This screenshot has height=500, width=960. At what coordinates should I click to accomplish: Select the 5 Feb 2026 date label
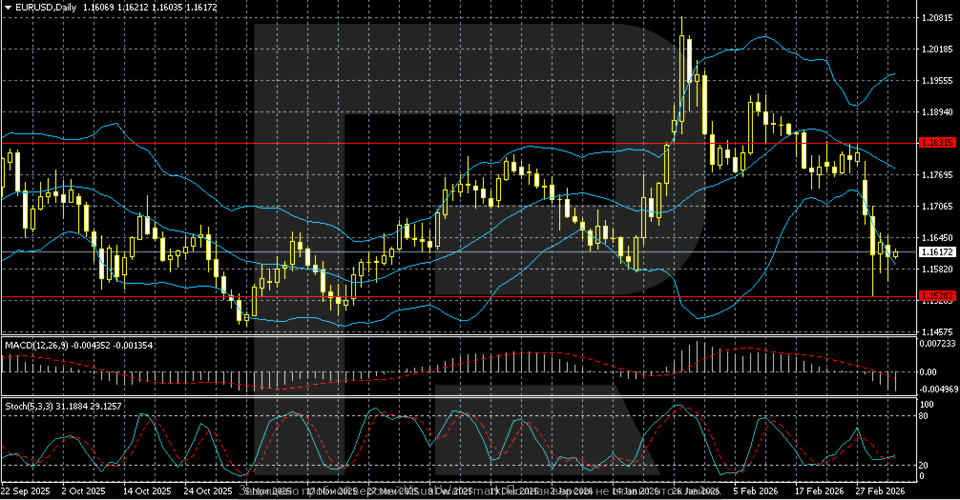coord(754,492)
